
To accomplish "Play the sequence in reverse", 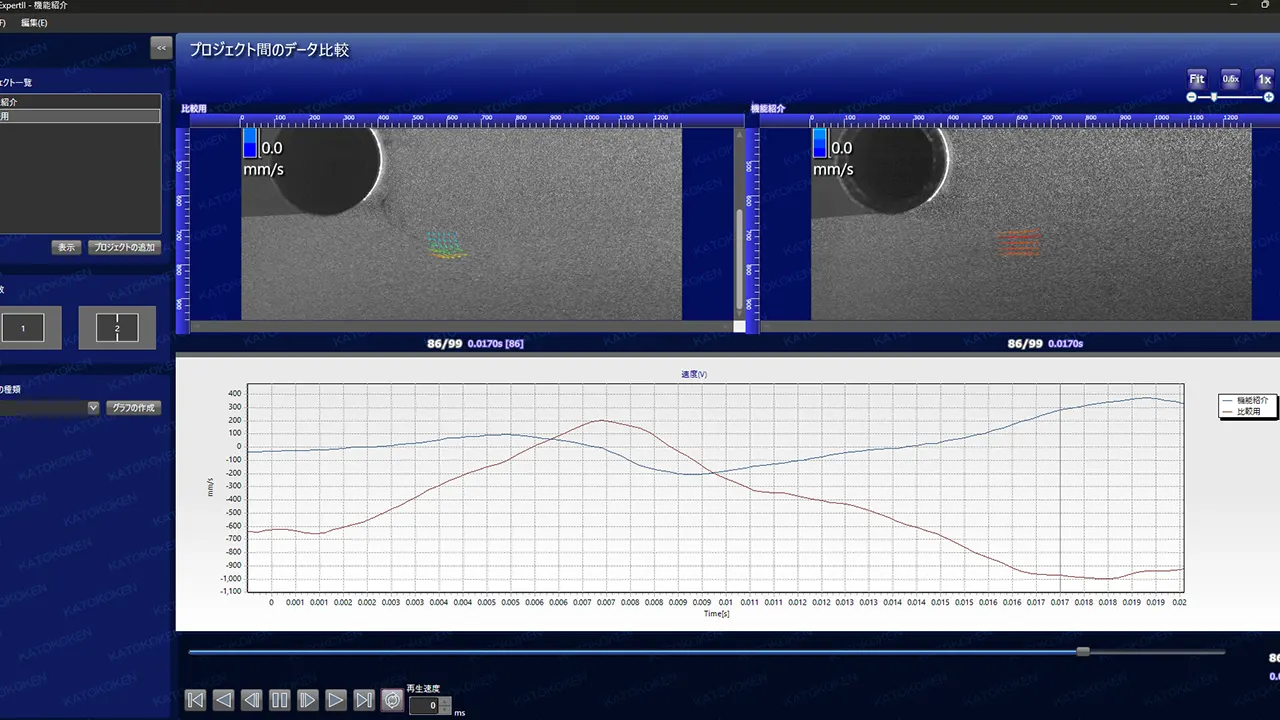I will pyautogui.click(x=224, y=700).
